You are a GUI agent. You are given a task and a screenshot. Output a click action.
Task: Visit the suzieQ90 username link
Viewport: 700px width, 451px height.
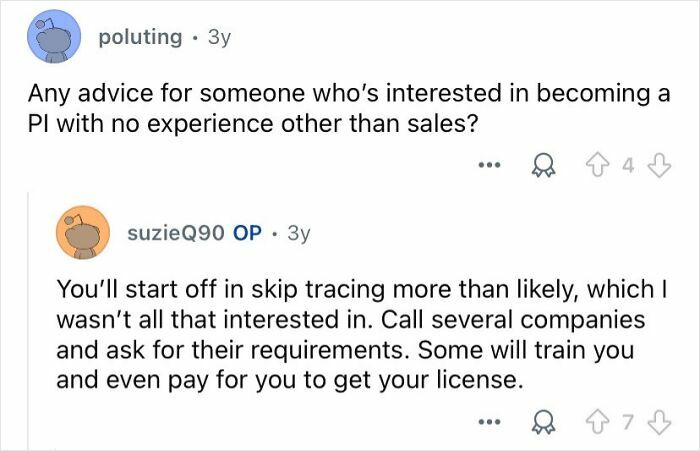click(176, 233)
